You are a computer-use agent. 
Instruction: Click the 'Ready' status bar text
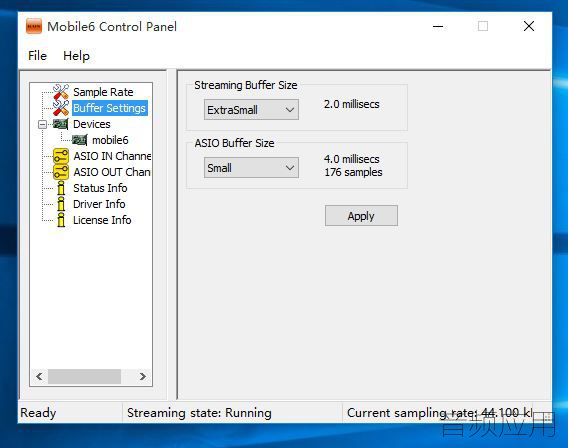coord(38,413)
